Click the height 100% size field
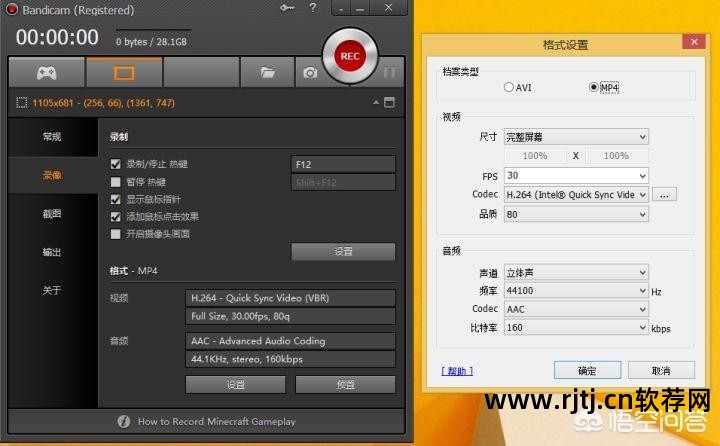The width and height of the screenshot is (720, 446). point(616,156)
